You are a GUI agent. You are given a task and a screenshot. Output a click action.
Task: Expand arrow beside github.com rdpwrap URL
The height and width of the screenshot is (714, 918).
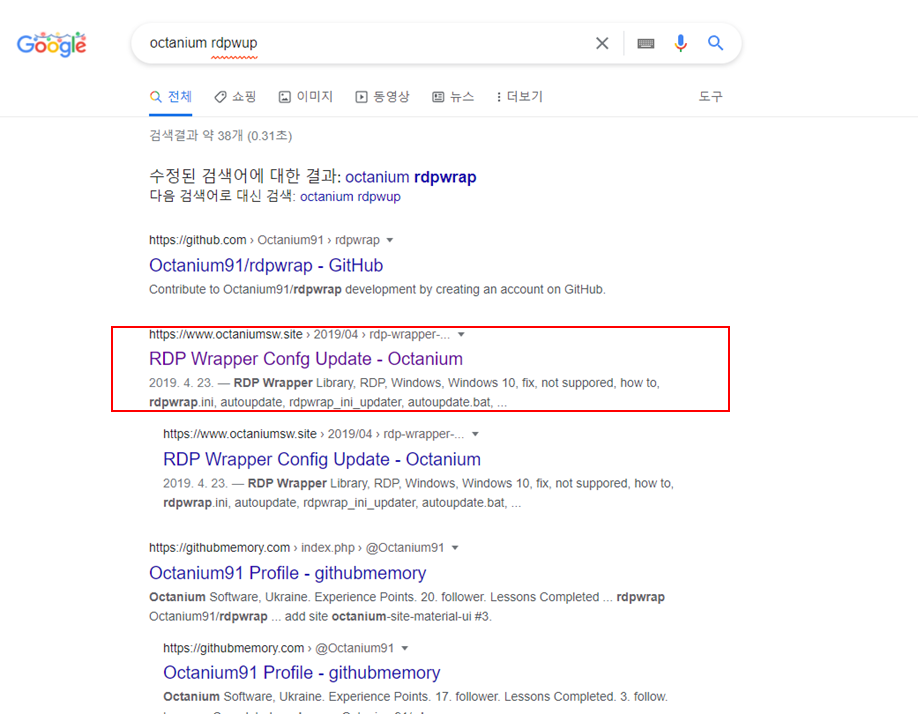[x=390, y=240]
